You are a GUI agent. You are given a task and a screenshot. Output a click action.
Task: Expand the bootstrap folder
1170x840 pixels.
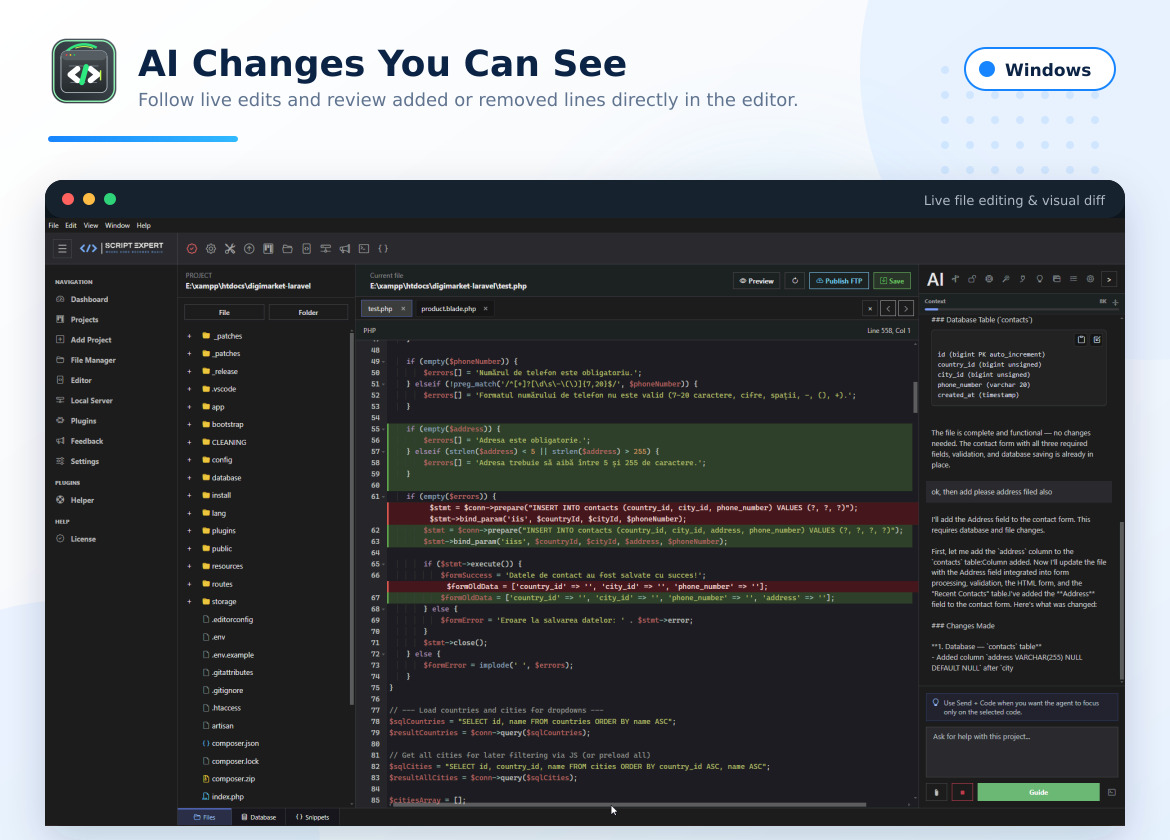pyautogui.click(x=189, y=424)
